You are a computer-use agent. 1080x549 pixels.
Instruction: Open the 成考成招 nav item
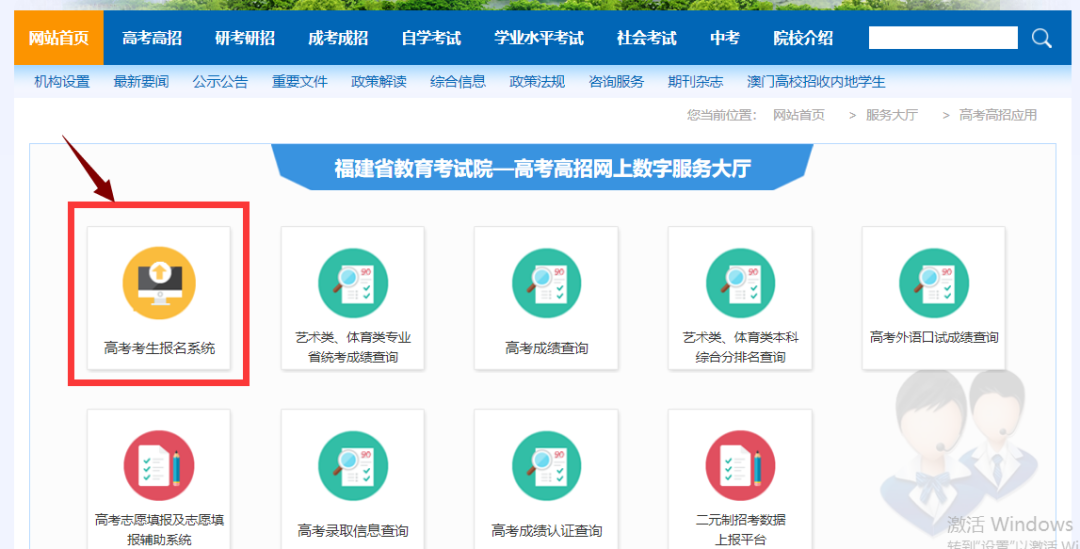click(338, 38)
